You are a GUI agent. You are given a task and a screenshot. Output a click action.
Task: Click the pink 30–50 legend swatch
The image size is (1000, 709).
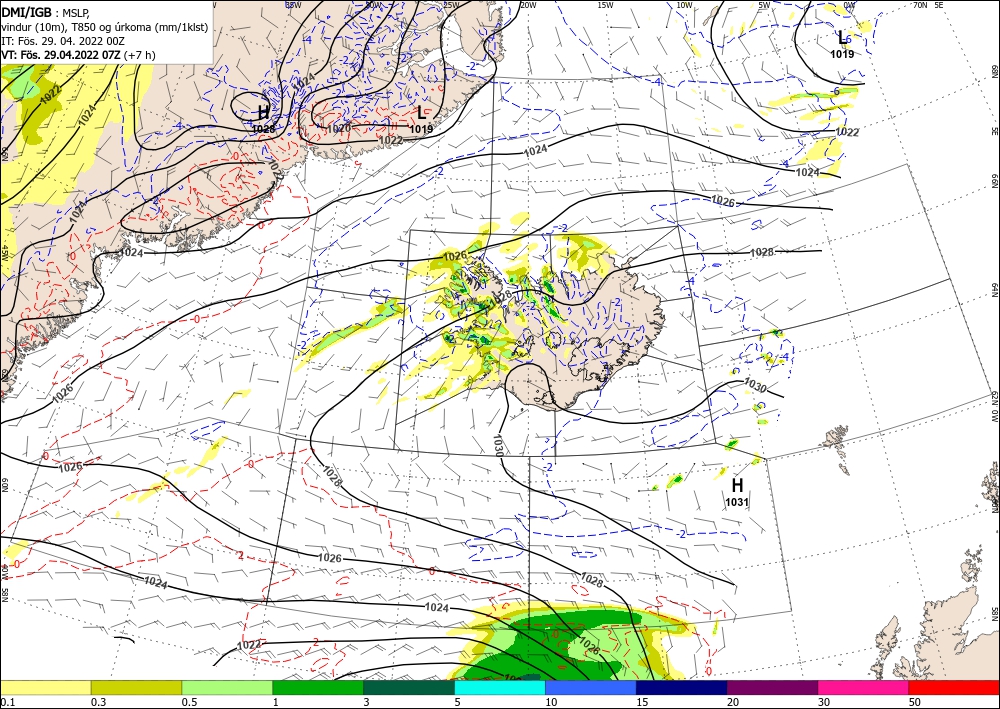864,687
